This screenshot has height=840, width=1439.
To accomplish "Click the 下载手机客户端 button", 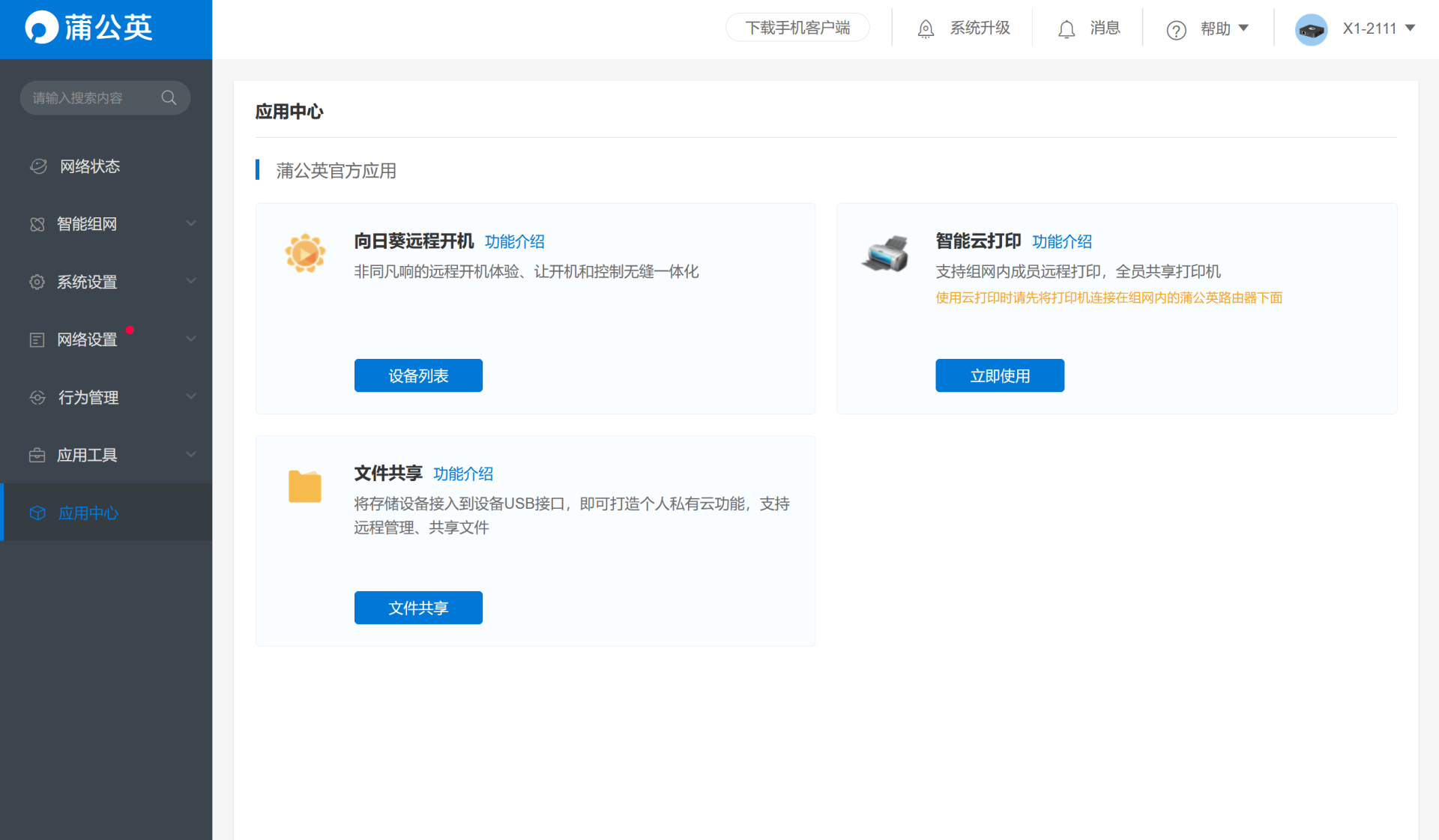I will [x=797, y=28].
